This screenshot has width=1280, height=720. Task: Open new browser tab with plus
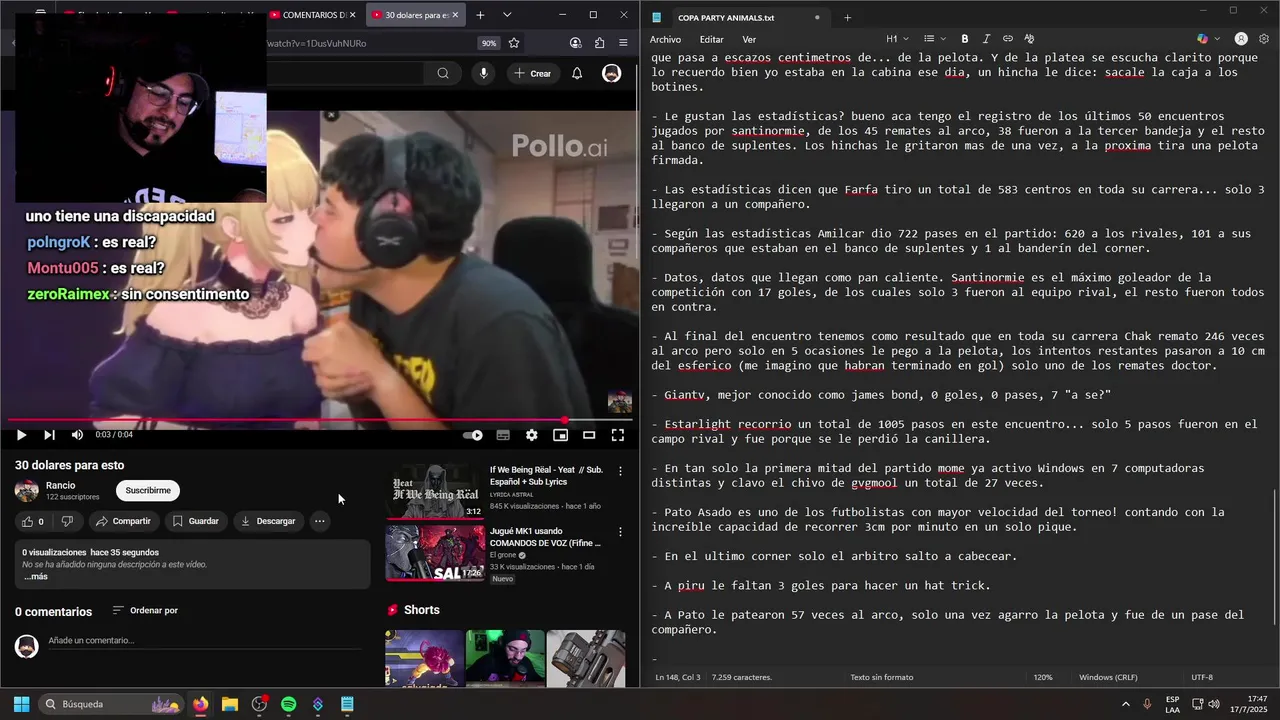coord(480,15)
